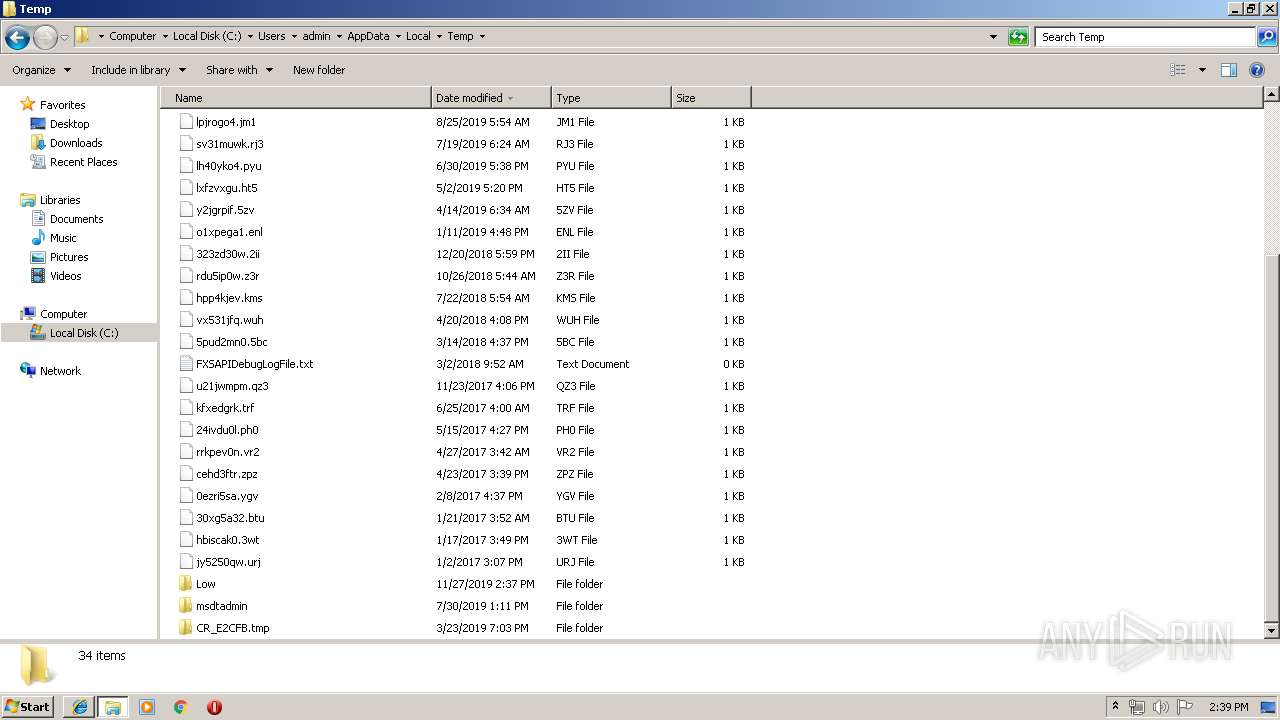Open Windows Media Player from taskbar
The height and width of the screenshot is (720, 1280).
coord(147,707)
